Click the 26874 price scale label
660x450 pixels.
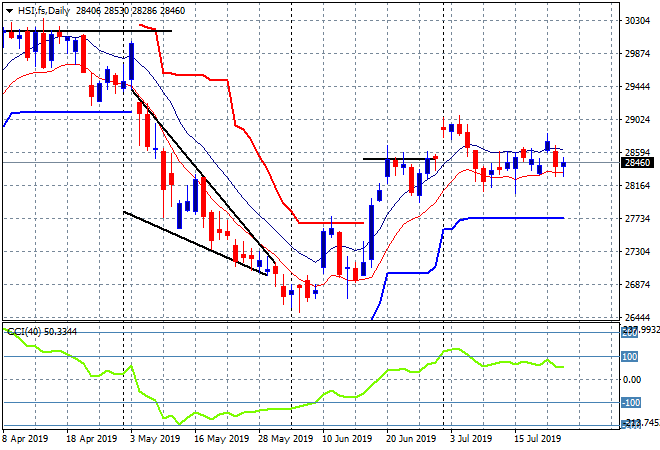636,284
